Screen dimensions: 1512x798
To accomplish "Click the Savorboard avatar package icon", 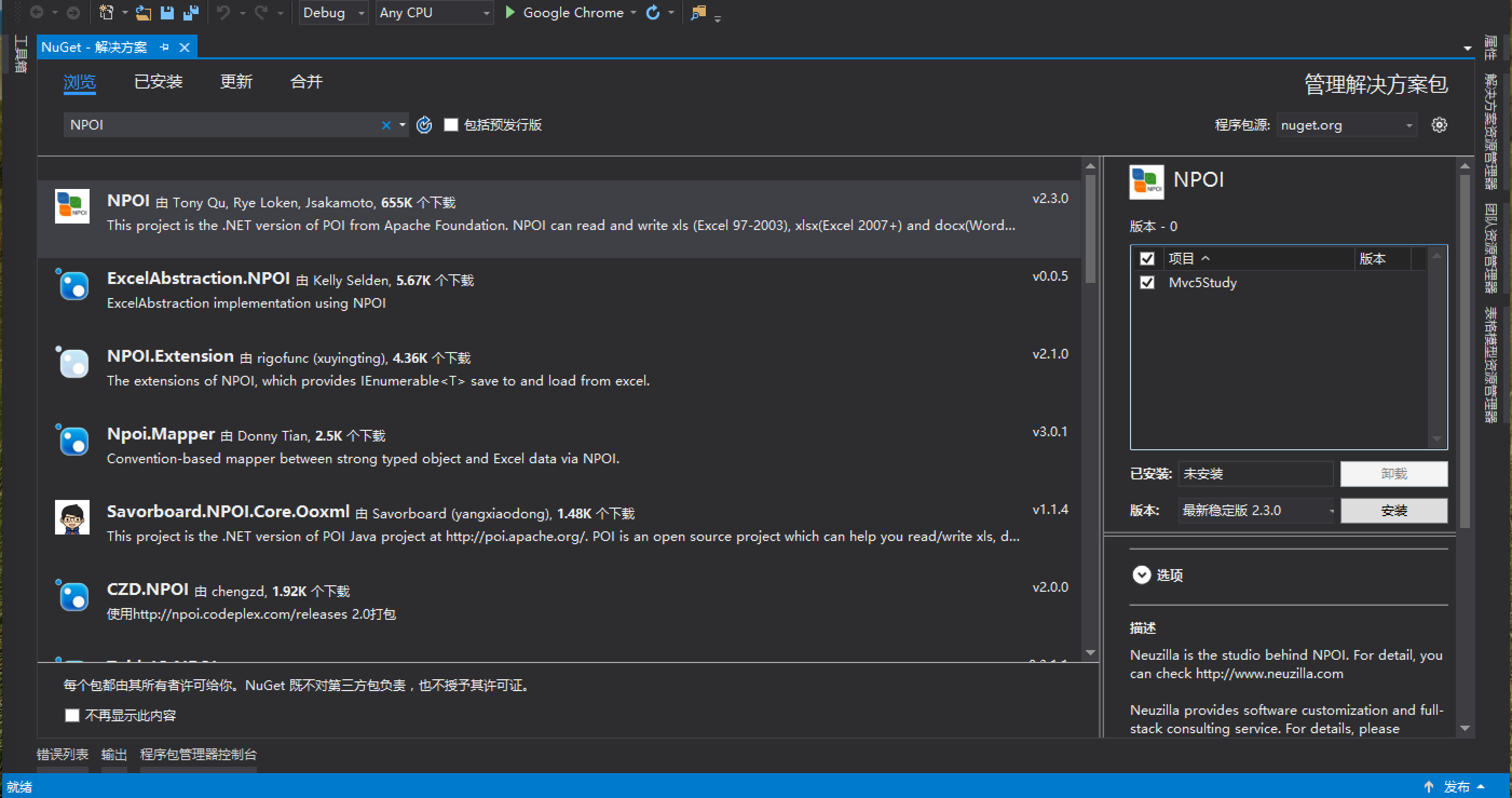I will coord(72,517).
